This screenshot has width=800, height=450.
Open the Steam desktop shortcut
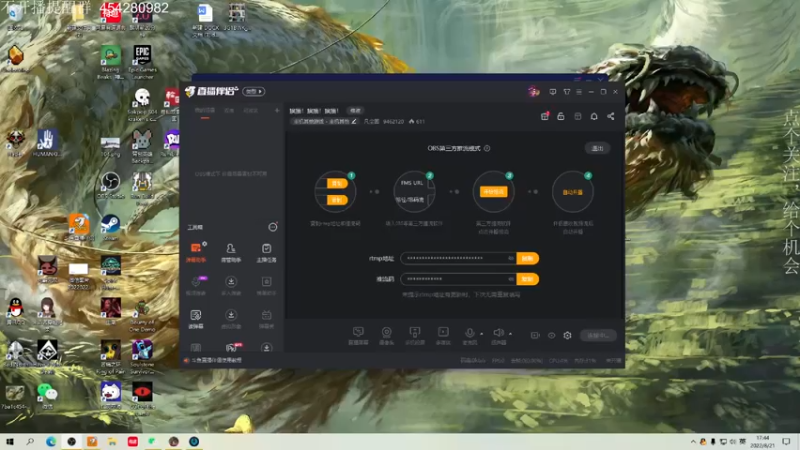click(x=110, y=228)
